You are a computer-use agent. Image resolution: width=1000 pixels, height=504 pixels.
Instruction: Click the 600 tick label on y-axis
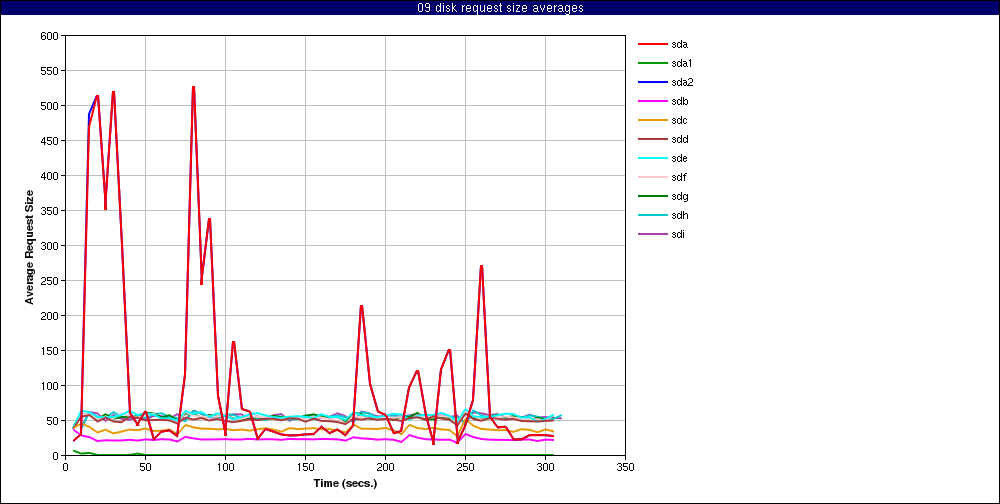[x=49, y=36]
